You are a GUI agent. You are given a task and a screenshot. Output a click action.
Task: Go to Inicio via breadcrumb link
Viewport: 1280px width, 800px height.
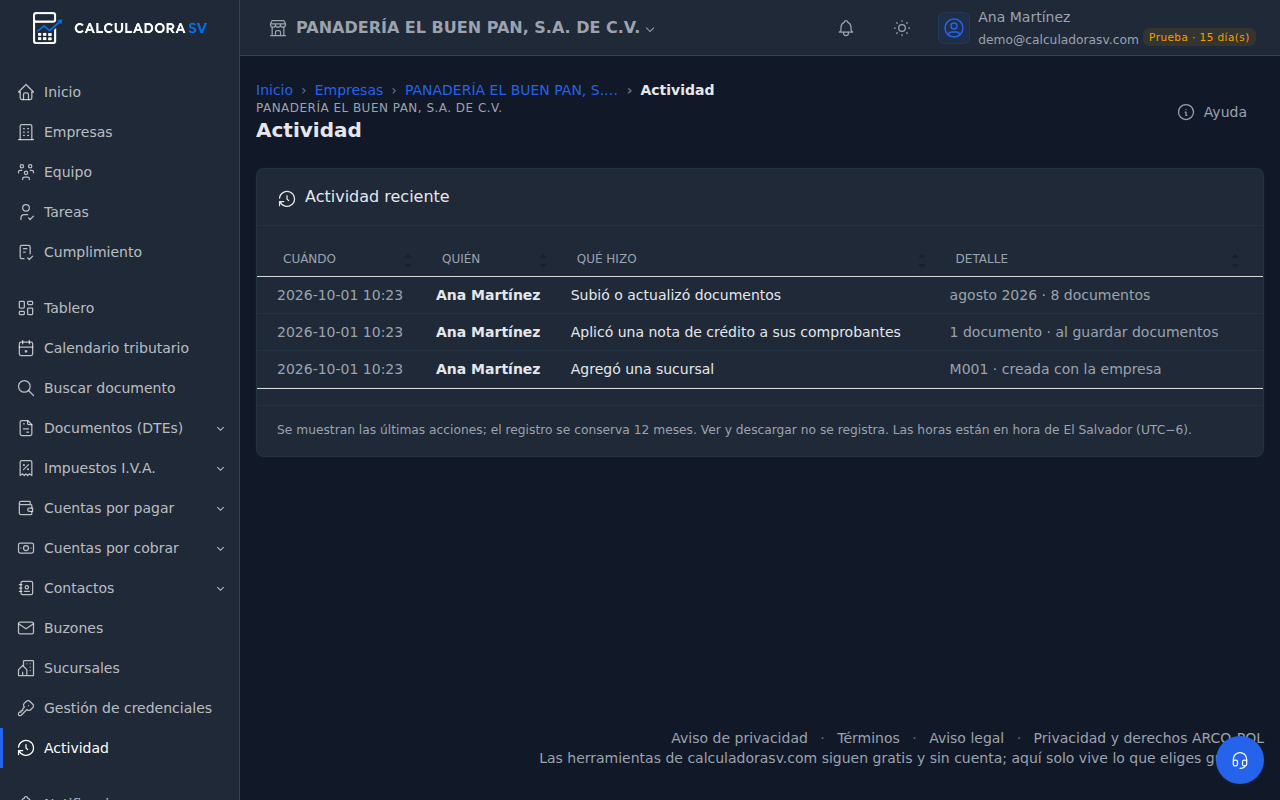click(x=274, y=90)
